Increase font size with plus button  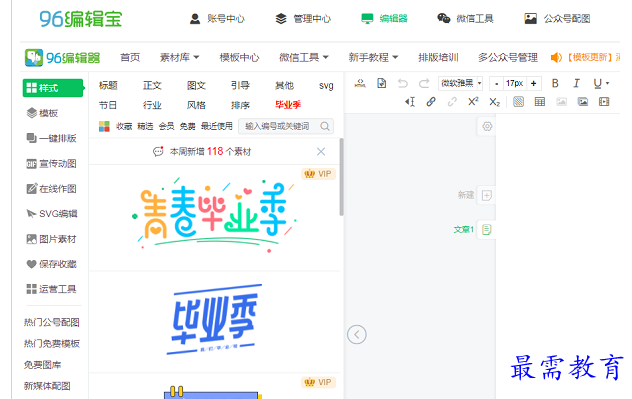pyautogui.click(x=534, y=83)
